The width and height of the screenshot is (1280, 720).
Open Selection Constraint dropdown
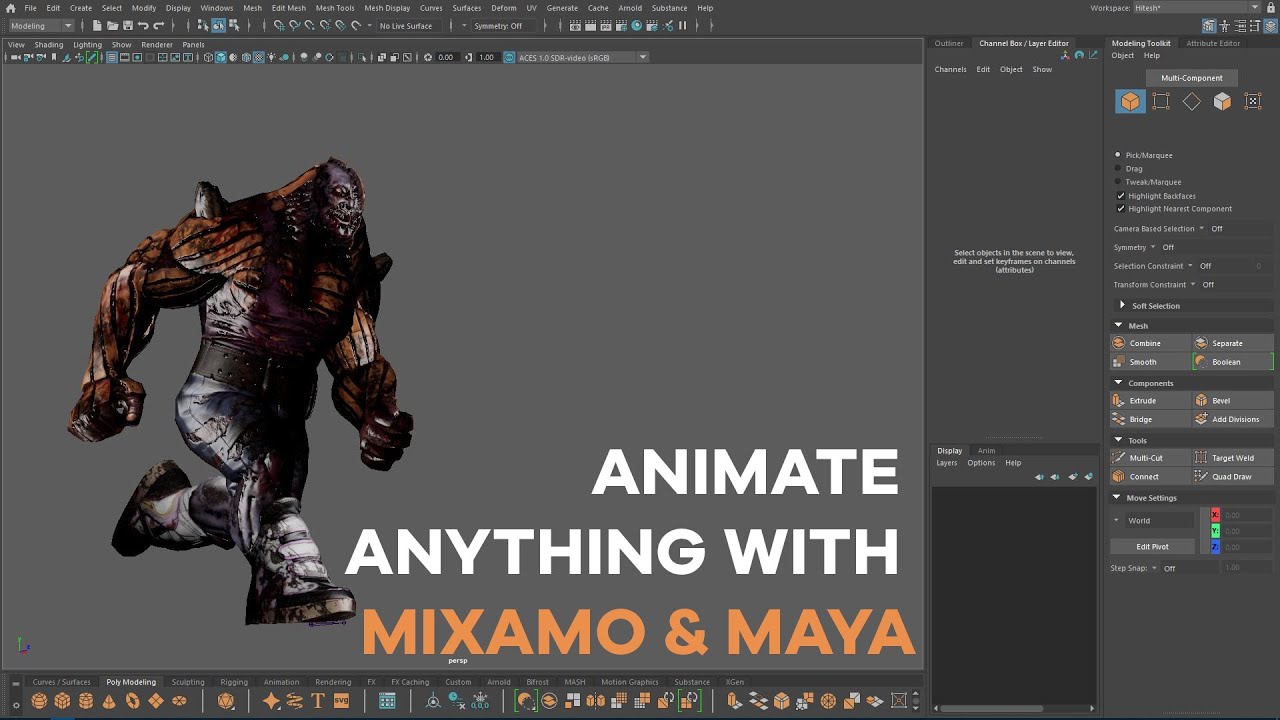[1190, 266]
